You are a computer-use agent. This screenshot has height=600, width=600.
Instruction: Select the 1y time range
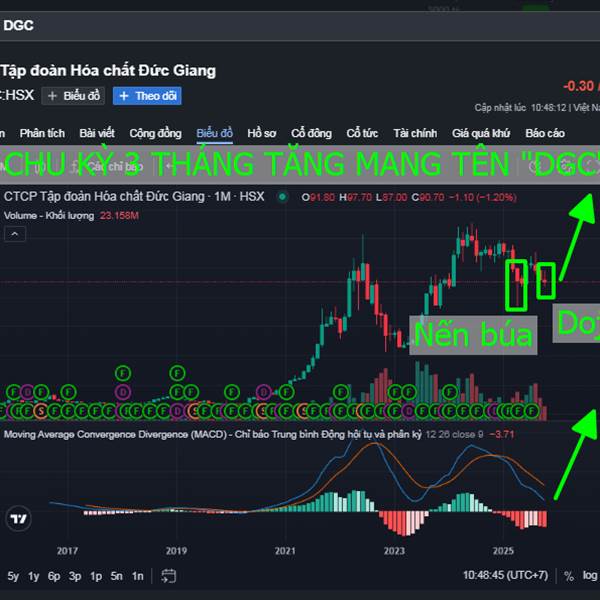(x=34, y=576)
